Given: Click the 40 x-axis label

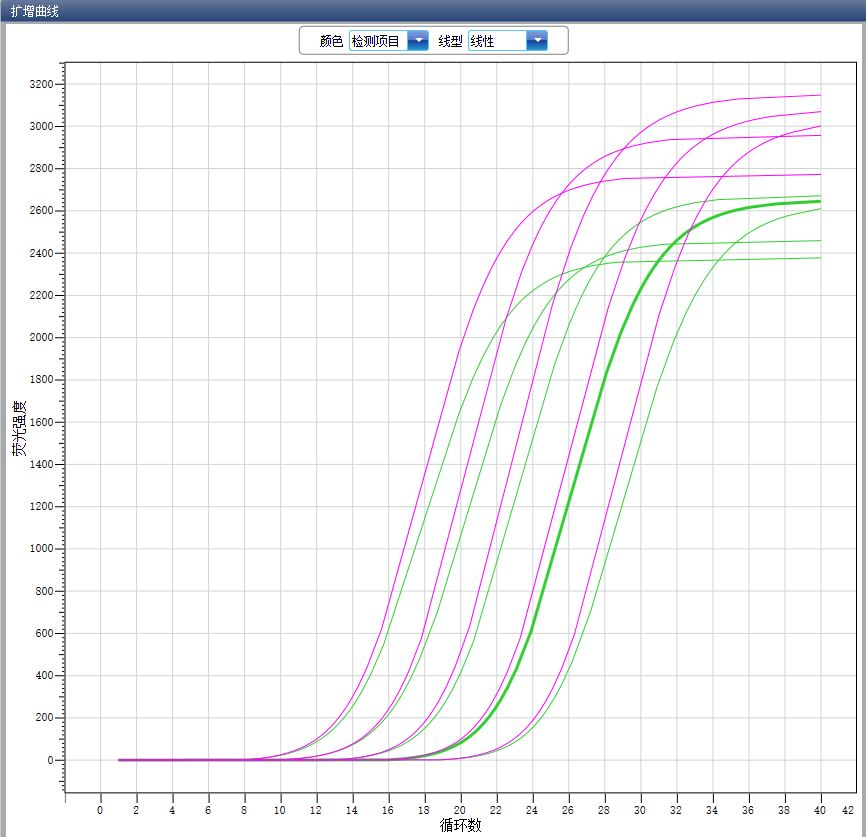Looking at the screenshot, I should click(x=820, y=810).
